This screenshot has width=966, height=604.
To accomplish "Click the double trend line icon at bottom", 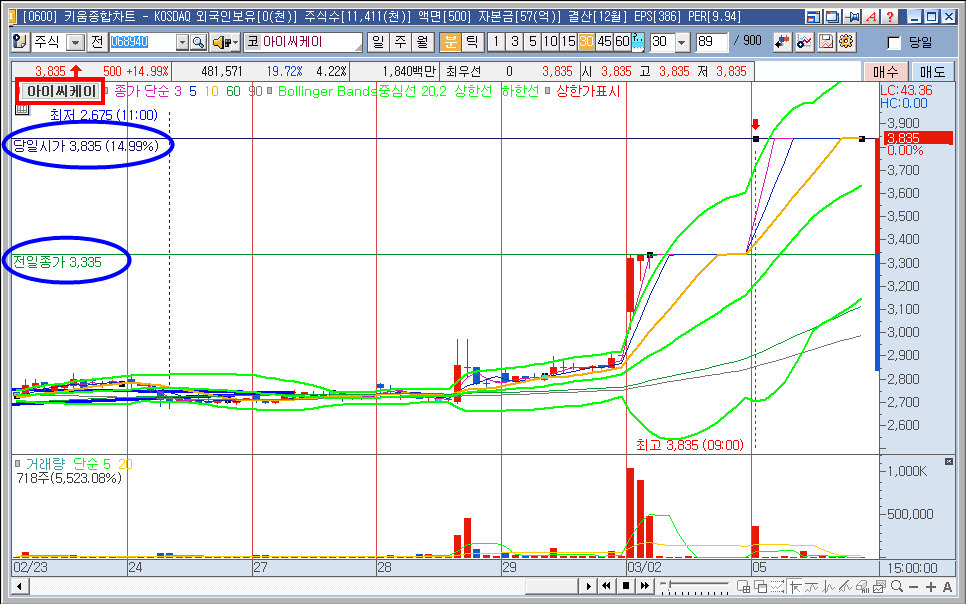I will pyautogui.click(x=812, y=586).
